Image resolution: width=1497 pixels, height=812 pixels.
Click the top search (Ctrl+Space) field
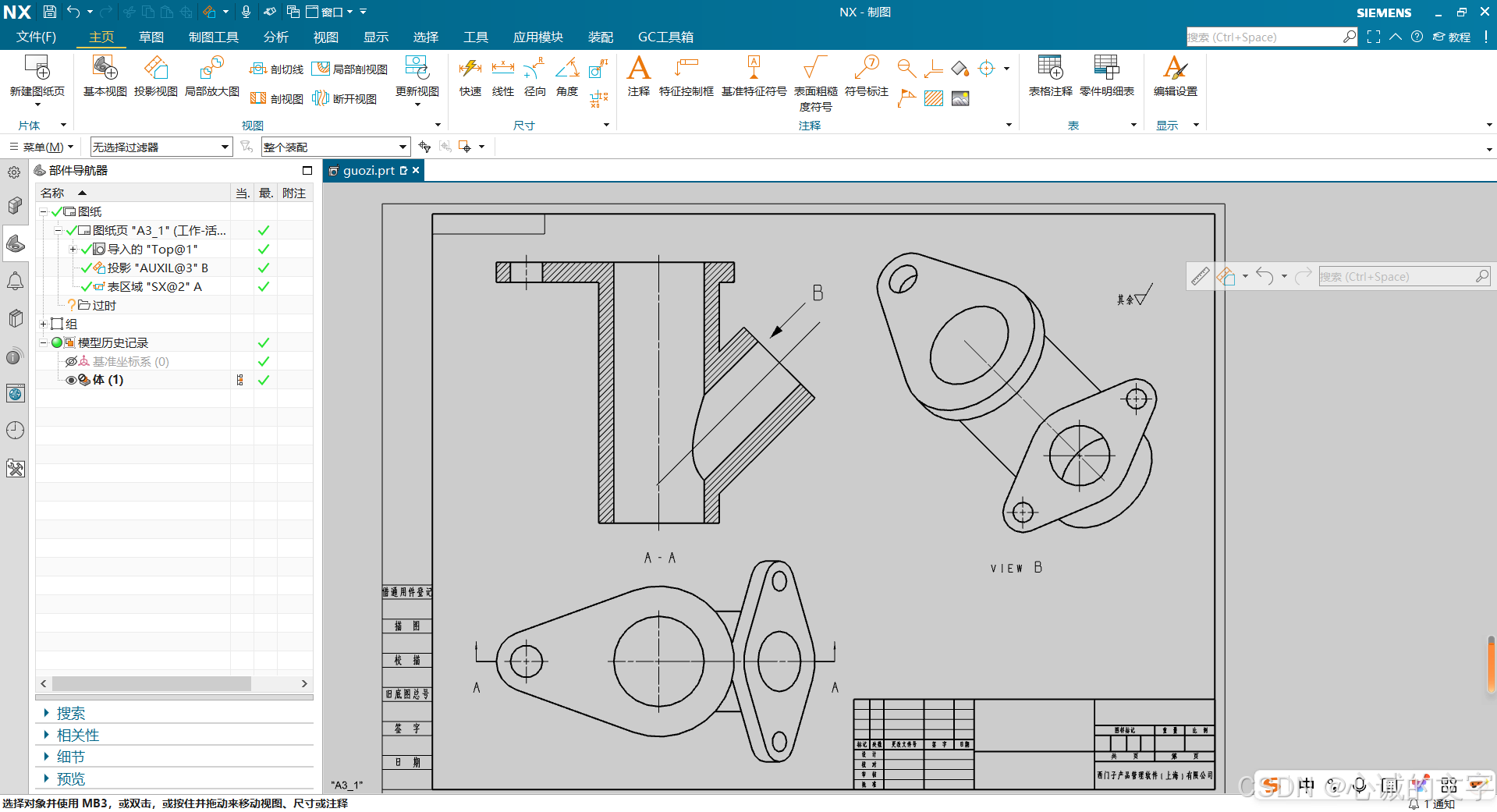1272,37
